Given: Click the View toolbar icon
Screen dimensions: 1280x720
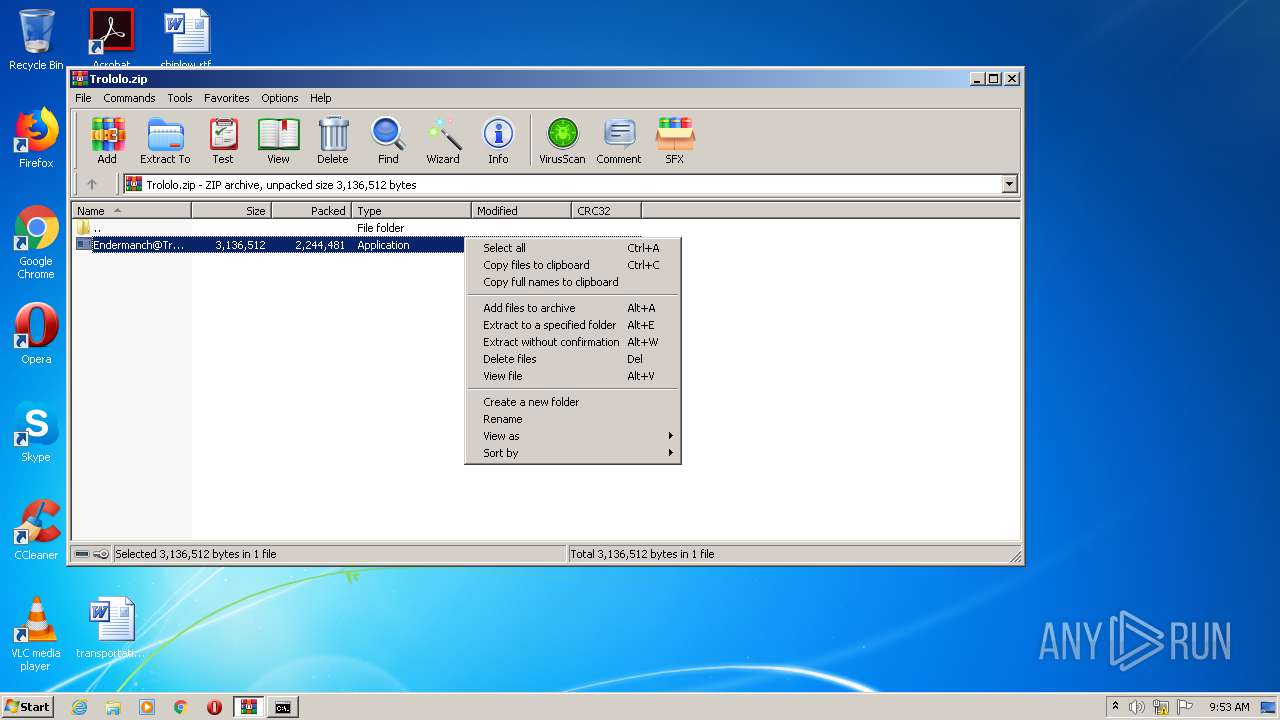Looking at the screenshot, I should click(x=278, y=141).
